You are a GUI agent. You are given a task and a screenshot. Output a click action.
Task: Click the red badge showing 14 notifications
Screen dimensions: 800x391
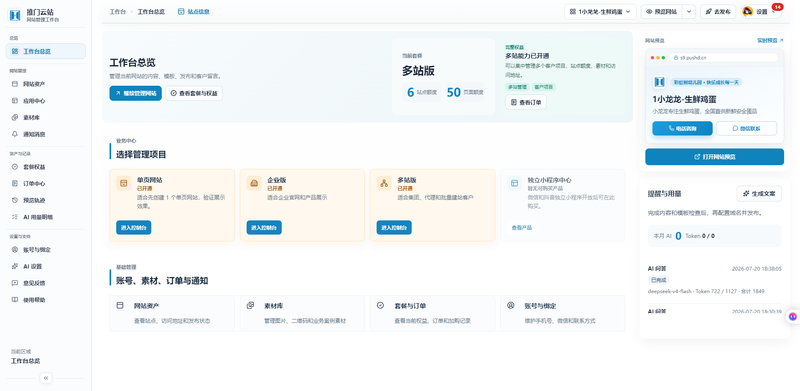(777, 7)
